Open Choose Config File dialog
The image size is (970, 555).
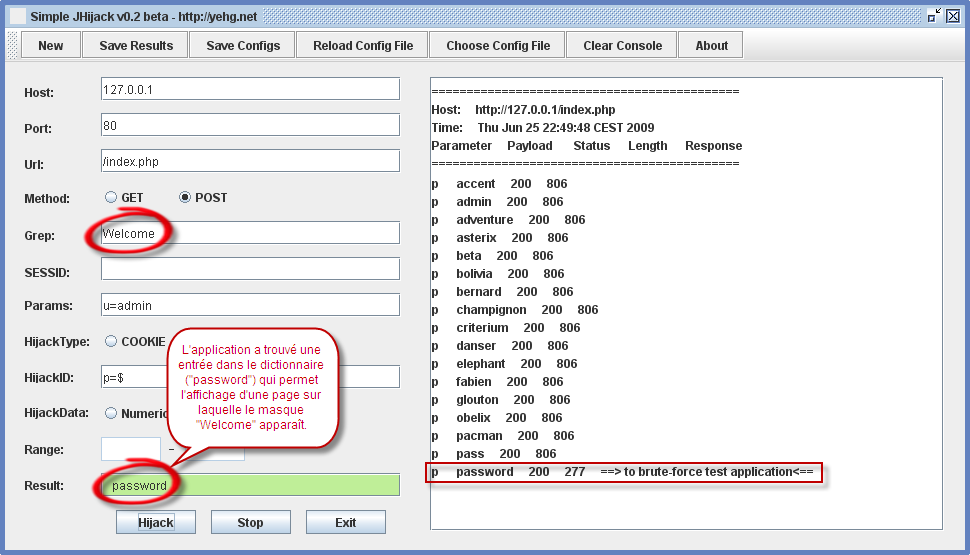coord(497,45)
